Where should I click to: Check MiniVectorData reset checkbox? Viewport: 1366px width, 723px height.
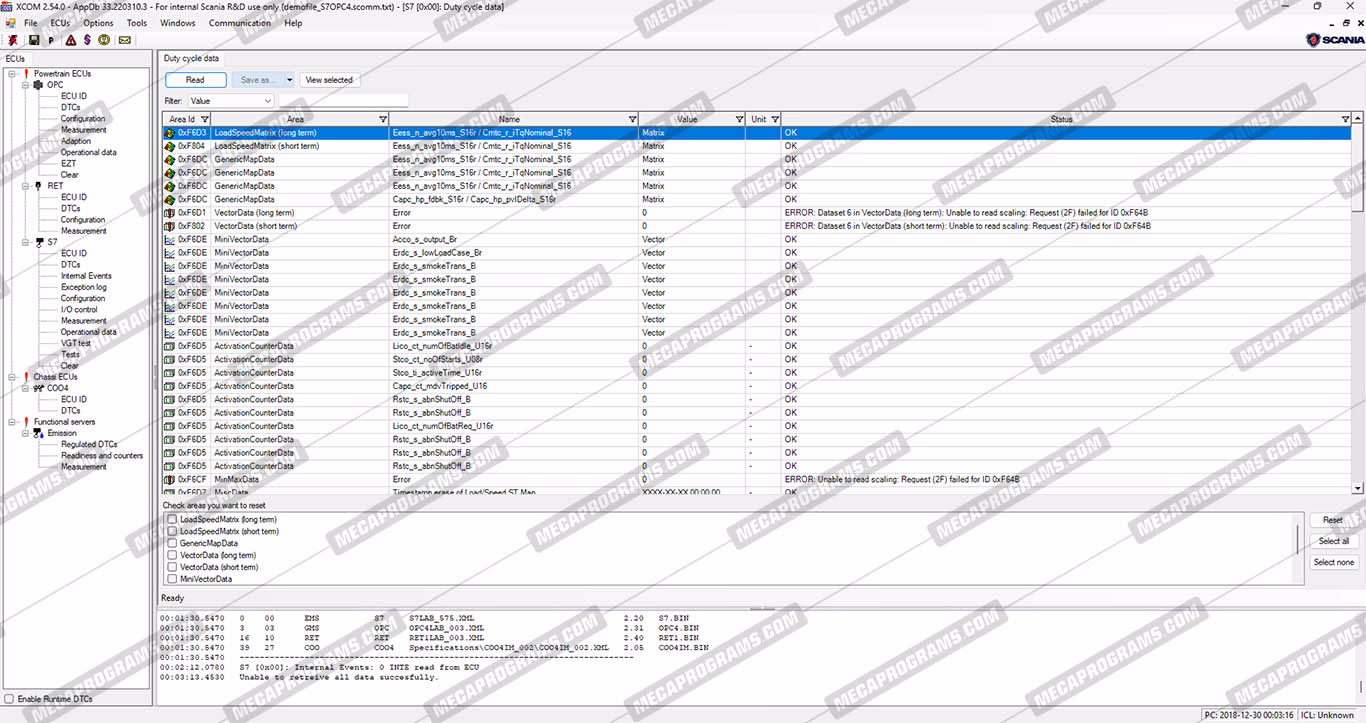172,579
